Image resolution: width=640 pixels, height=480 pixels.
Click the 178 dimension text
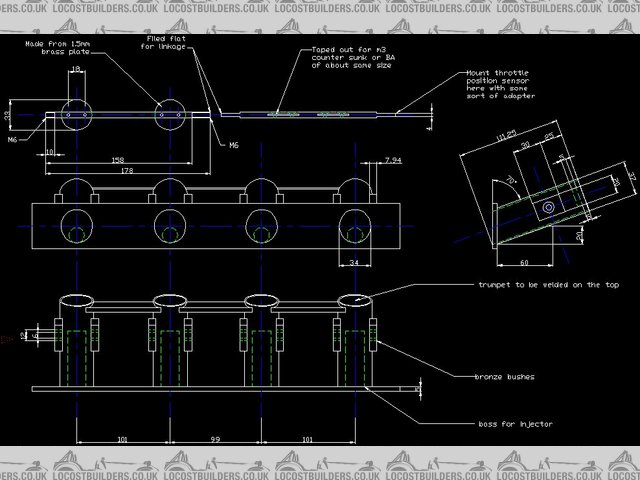coord(124,171)
